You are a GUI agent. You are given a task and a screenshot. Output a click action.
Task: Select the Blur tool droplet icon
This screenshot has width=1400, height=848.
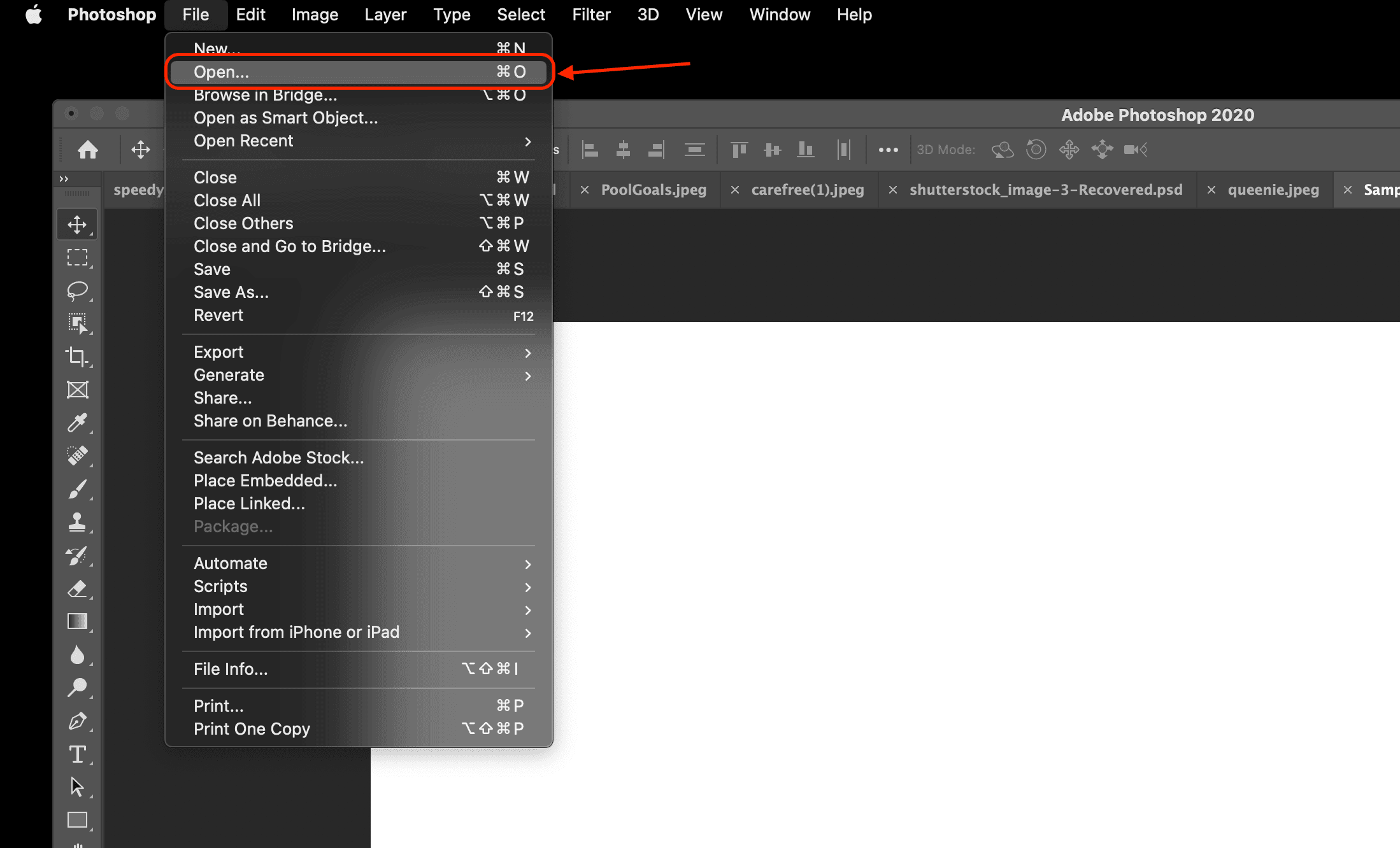77,654
